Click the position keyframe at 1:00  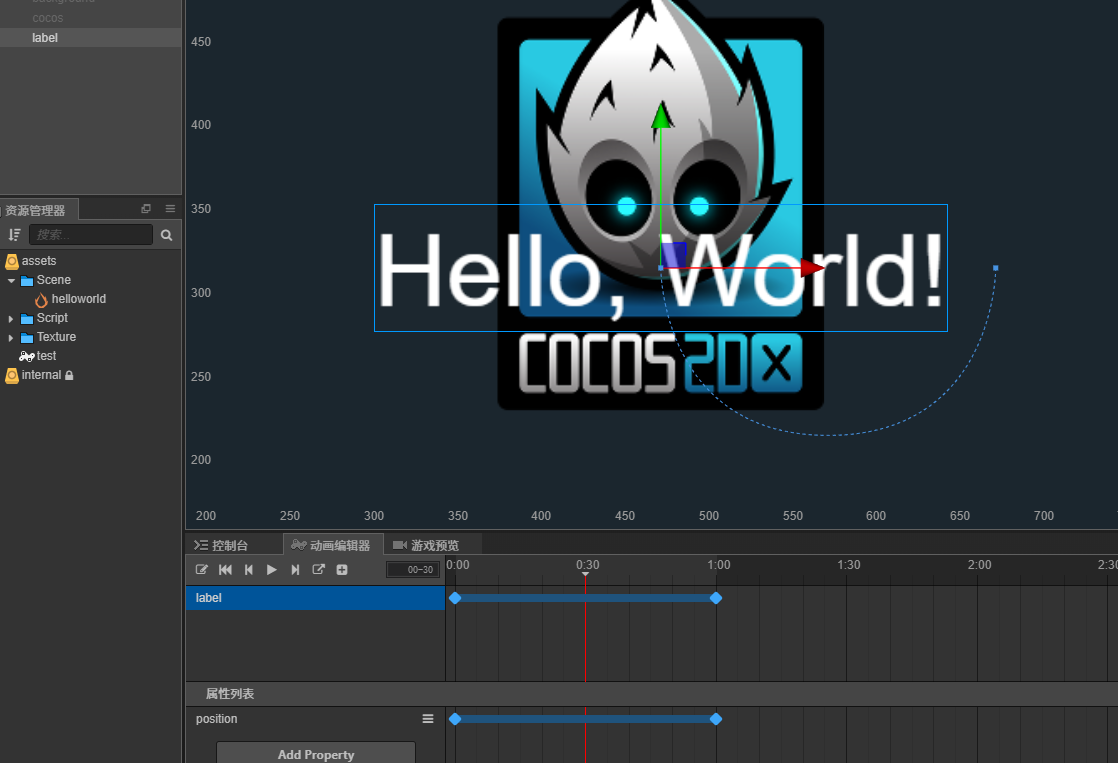[716, 719]
